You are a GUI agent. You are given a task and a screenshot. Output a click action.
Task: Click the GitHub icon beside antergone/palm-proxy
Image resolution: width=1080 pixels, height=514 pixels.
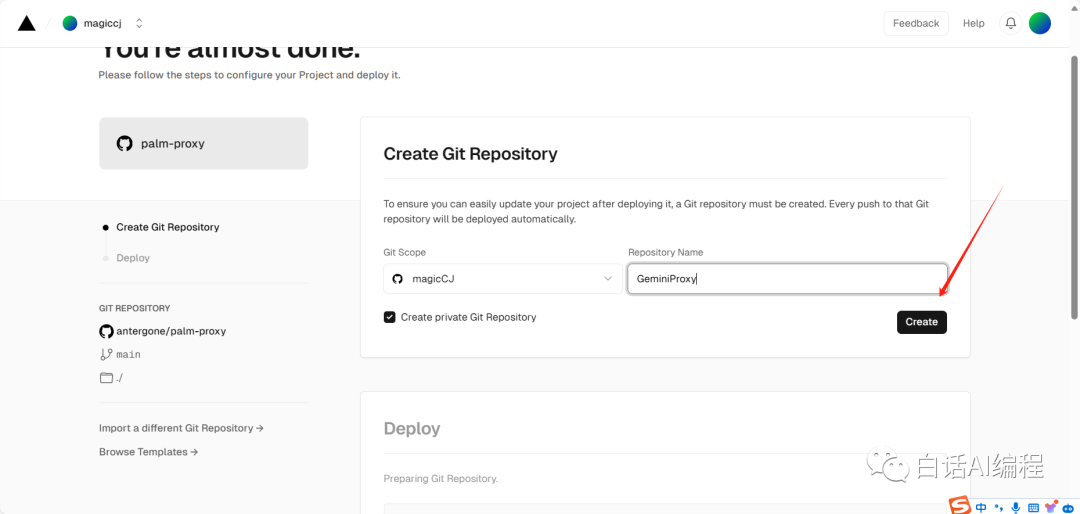pos(106,331)
